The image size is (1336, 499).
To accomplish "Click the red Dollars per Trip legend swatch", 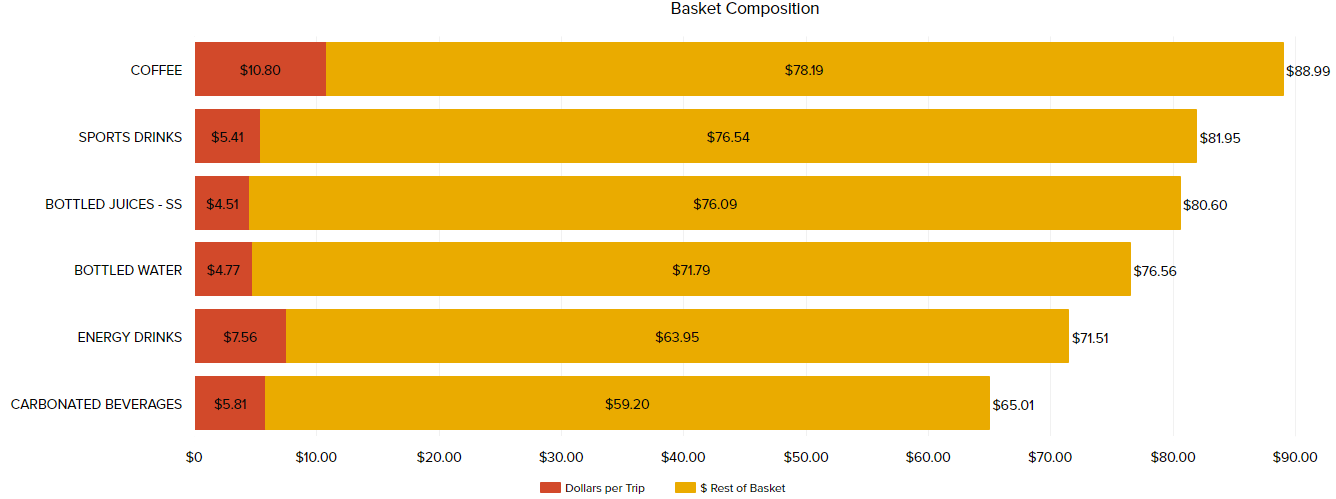I will point(550,488).
